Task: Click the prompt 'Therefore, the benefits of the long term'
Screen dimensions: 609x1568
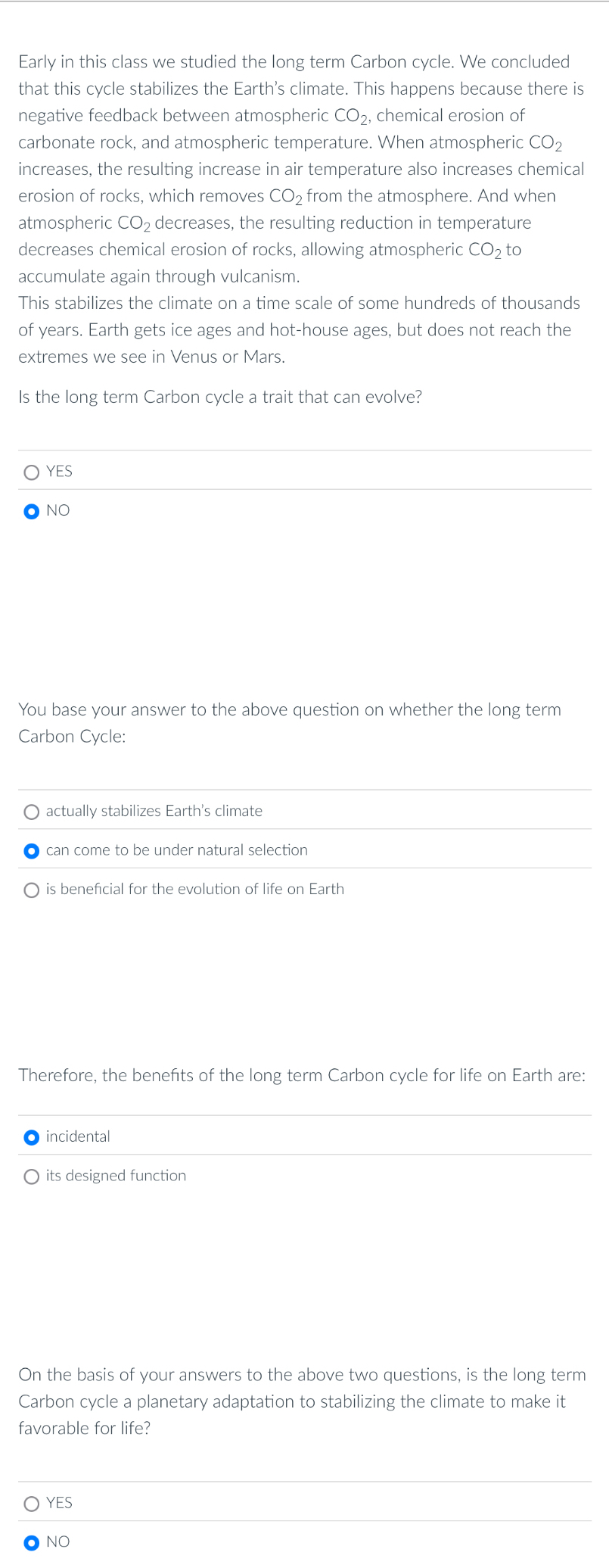Action: point(302,1076)
